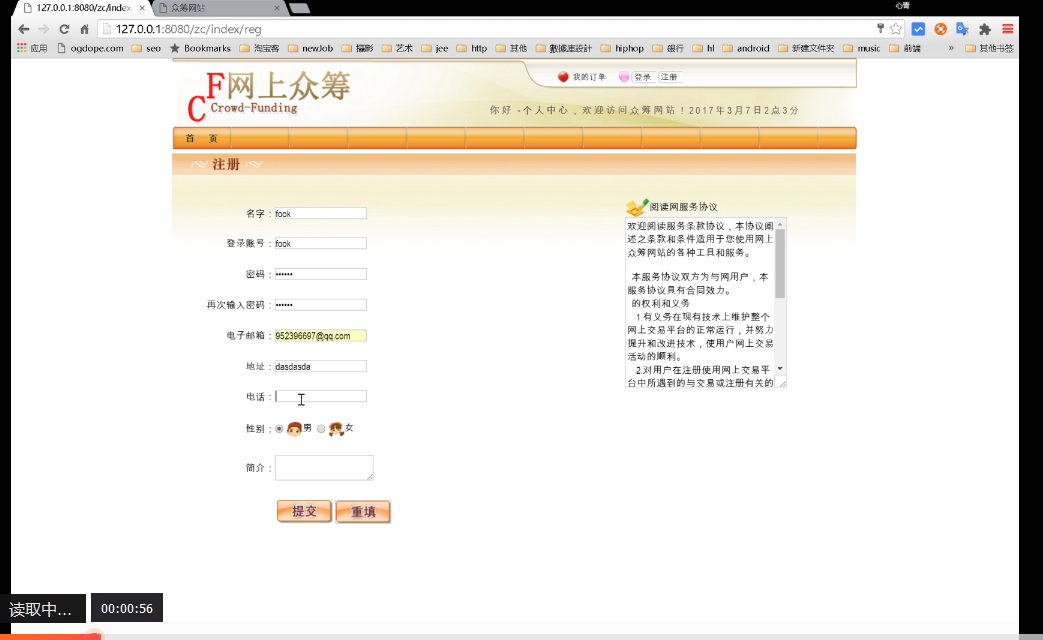Focus the address bar URL
This screenshot has height=640, width=1043.
pyautogui.click(x=188, y=29)
